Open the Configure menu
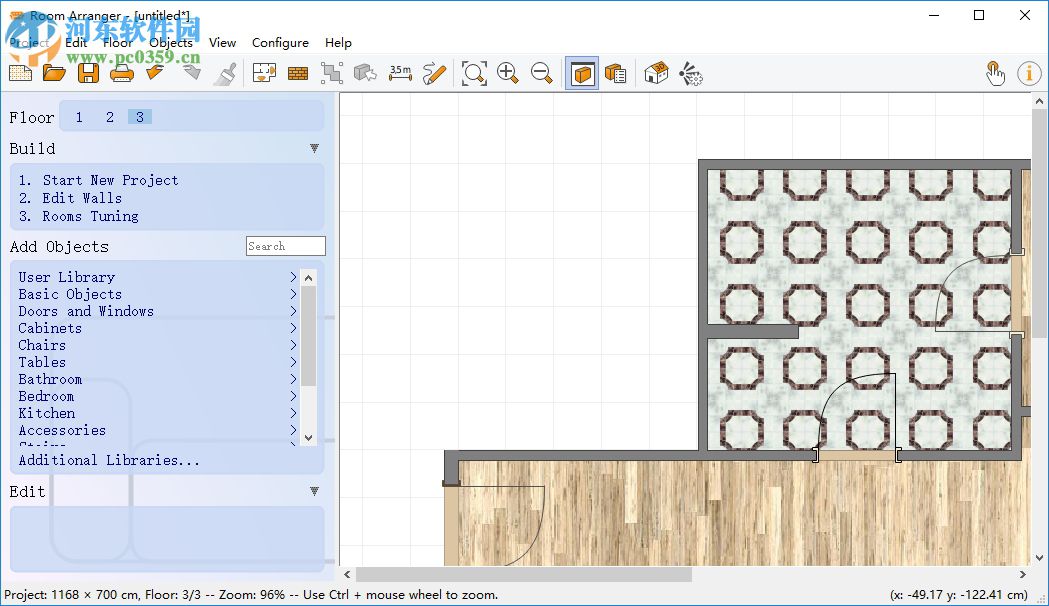This screenshot has height=606, width=1049. (x=280, y=42)
